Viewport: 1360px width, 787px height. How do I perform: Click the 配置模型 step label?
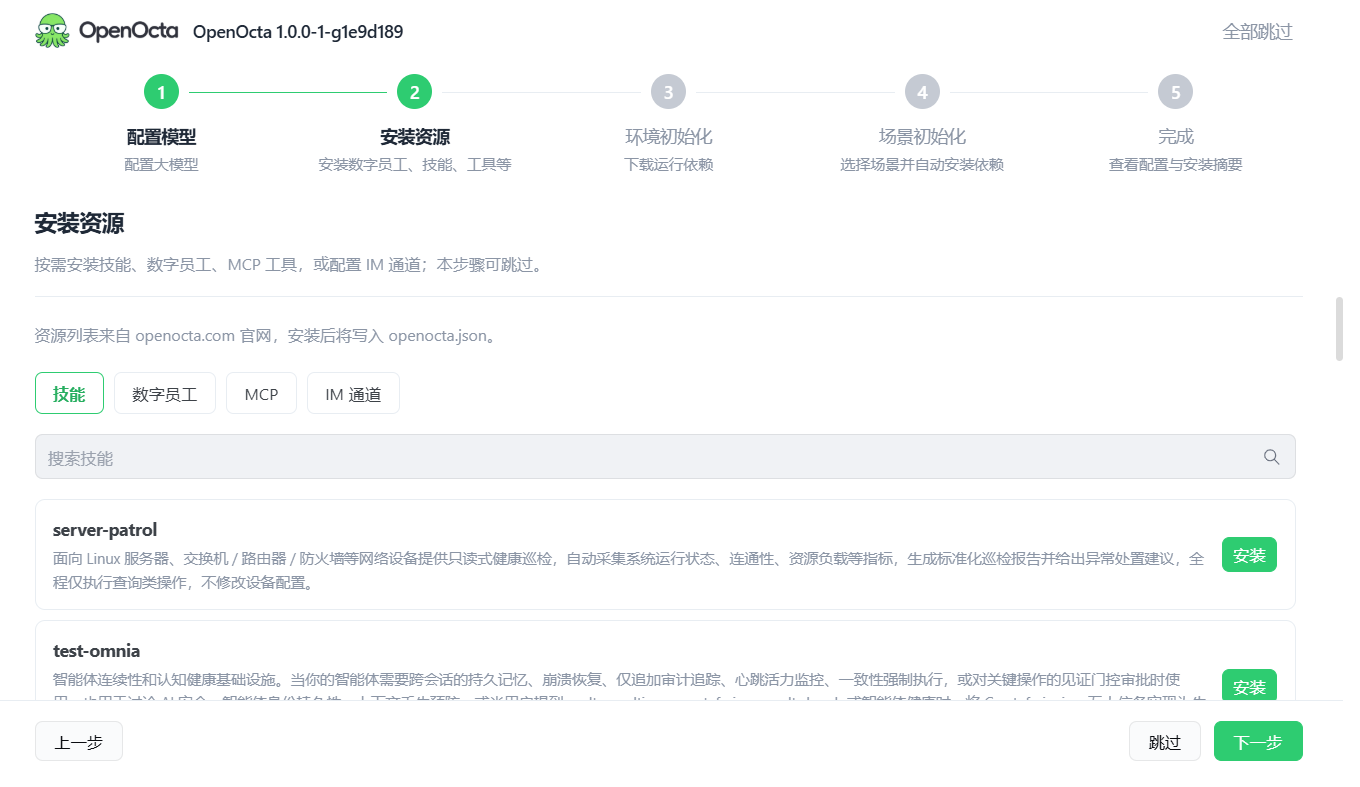click(161, 137)
